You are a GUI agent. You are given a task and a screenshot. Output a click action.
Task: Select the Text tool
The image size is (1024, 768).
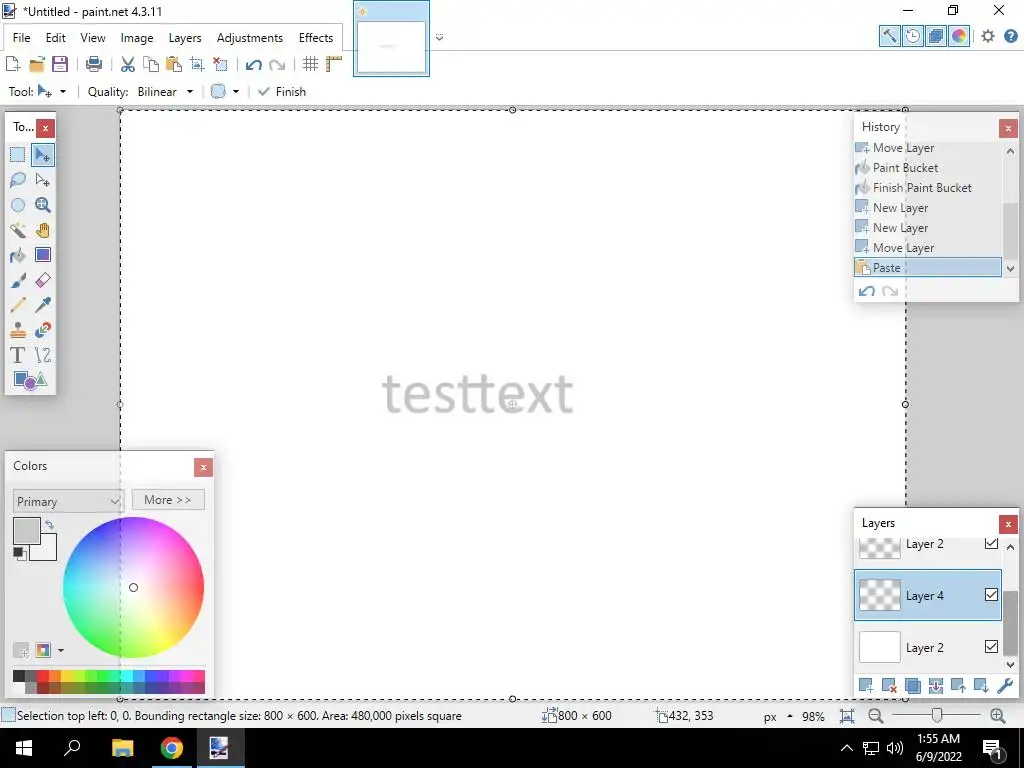click(18, 355)
